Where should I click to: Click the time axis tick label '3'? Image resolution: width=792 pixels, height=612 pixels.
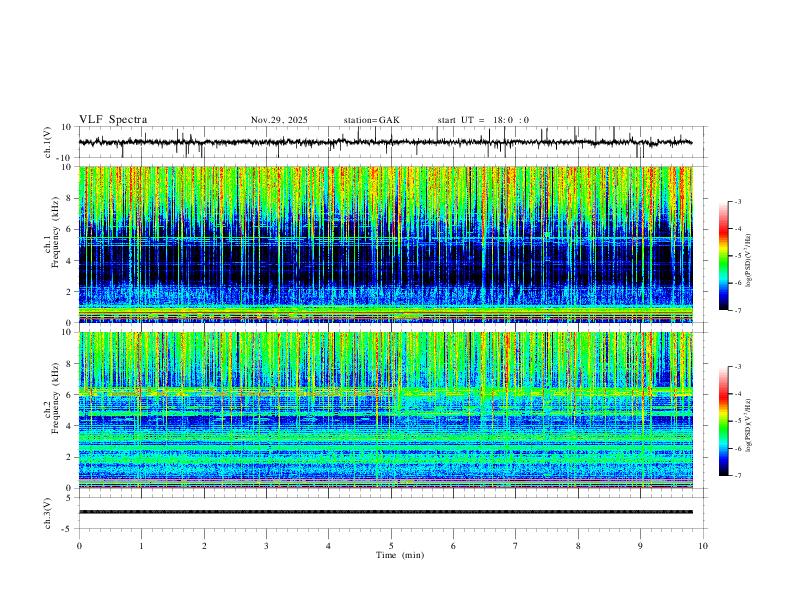click(x=266, y=546)
